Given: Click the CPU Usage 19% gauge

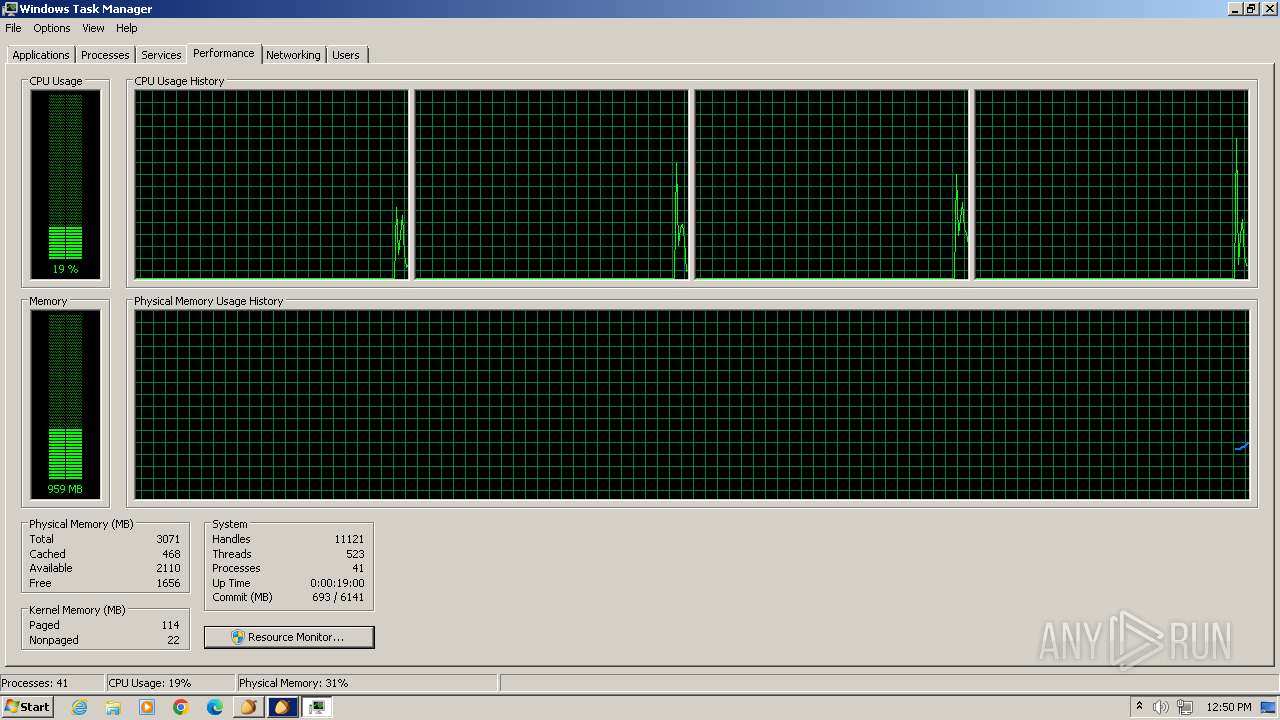Looking at the screenshot, I should pyautogui.click(x=65, y=184).
